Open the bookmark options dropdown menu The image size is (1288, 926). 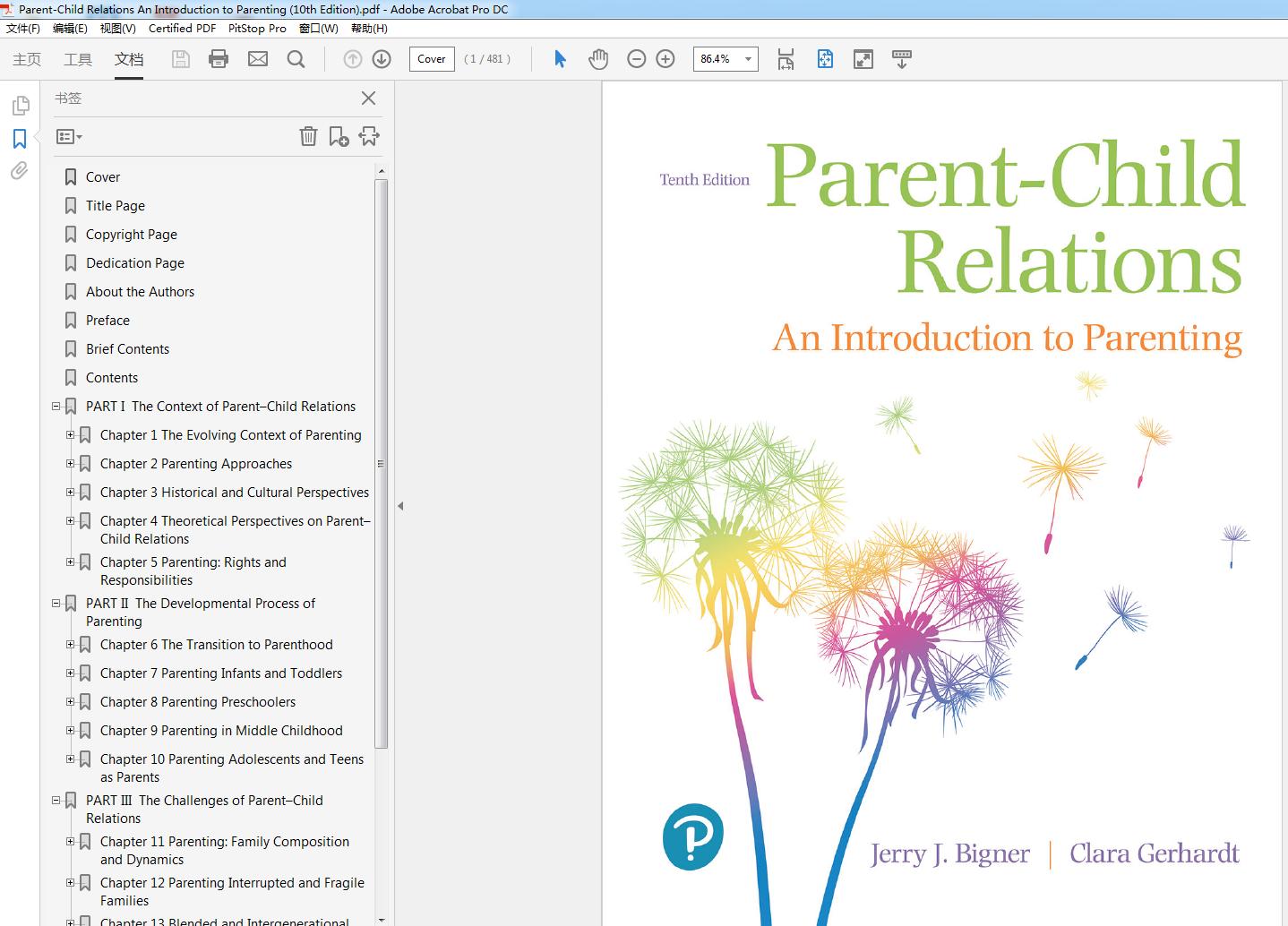pos(69,137)
